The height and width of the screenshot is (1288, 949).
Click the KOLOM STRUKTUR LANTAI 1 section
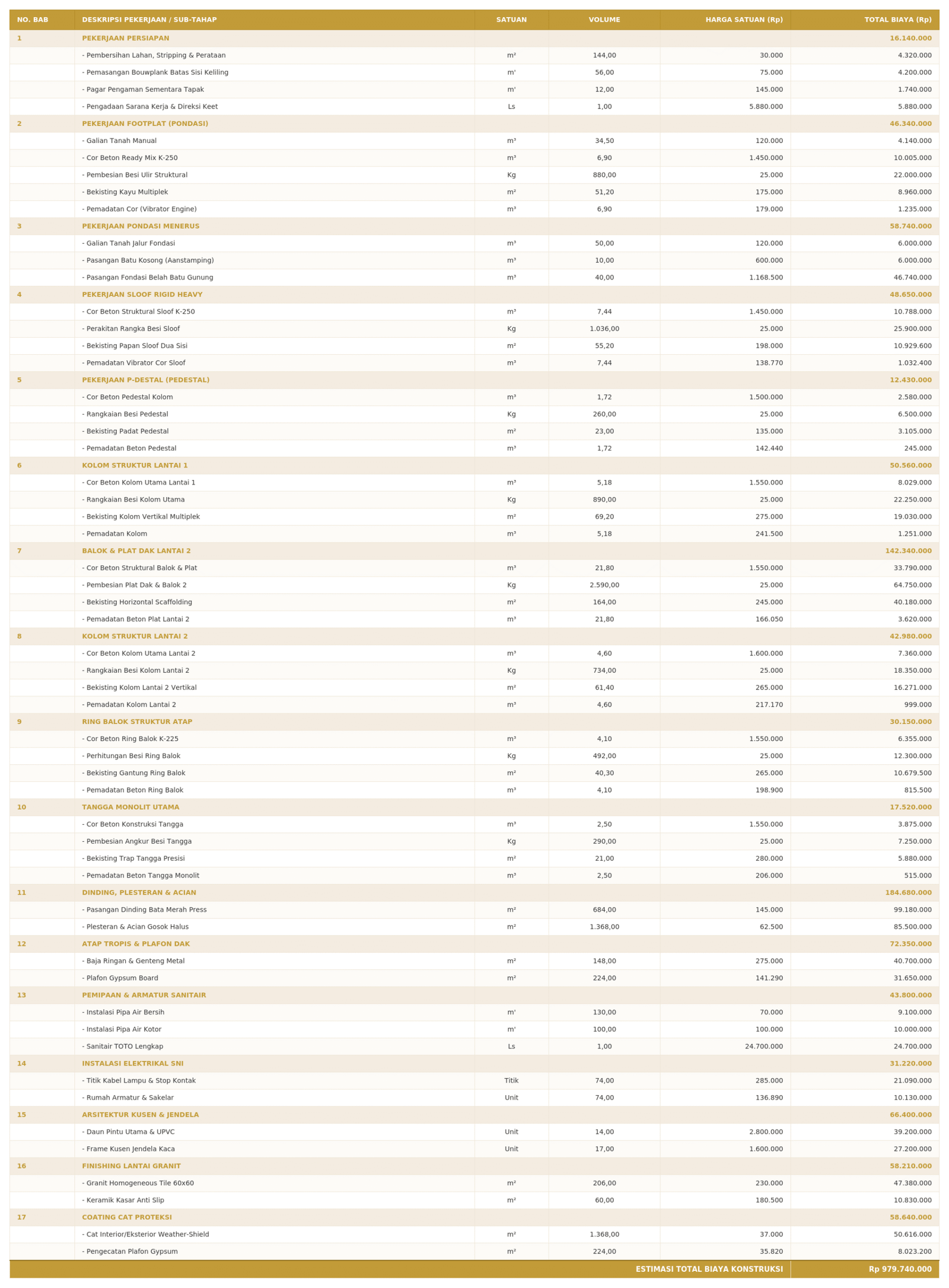click(474, 465)
